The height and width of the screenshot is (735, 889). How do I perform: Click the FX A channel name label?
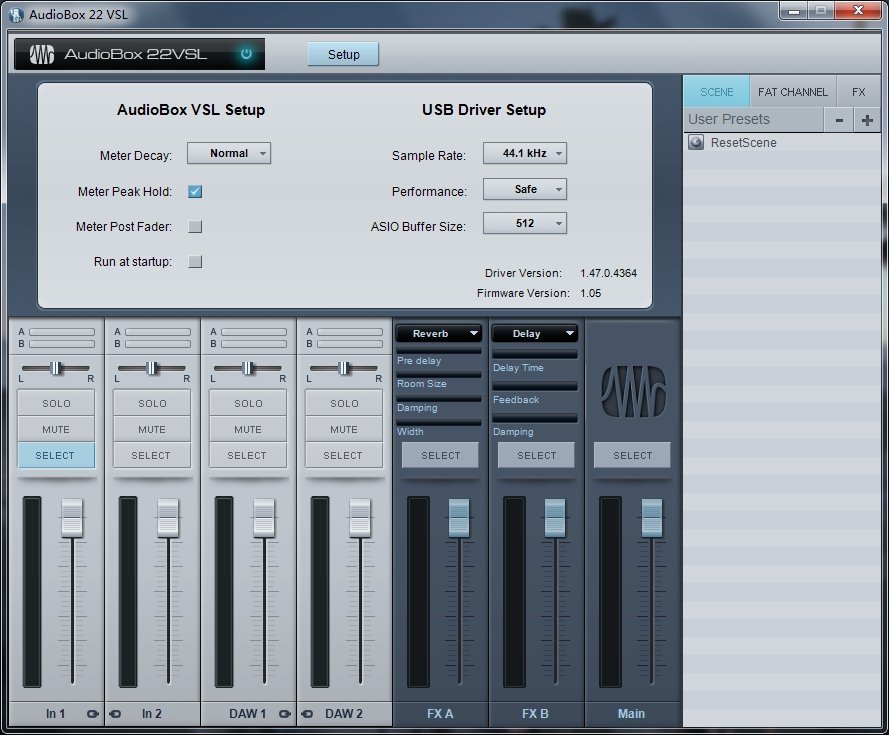[x=440, y=713]
